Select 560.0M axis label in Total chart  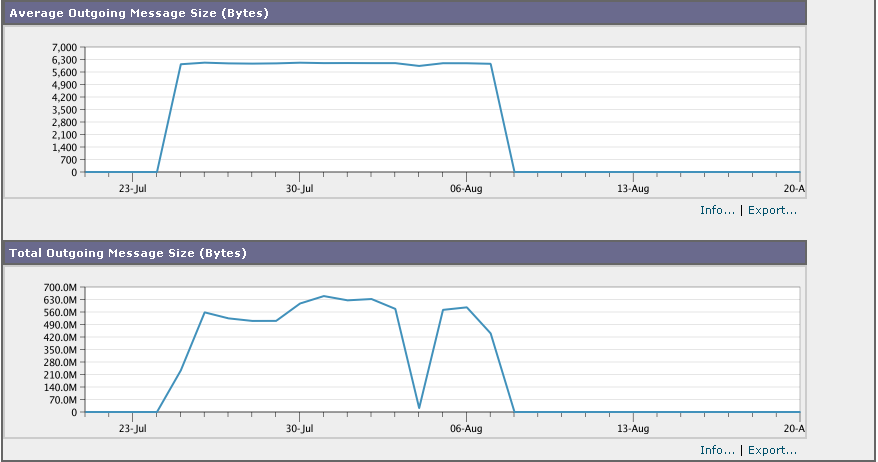pyautogui.click(x=60, y=312)
